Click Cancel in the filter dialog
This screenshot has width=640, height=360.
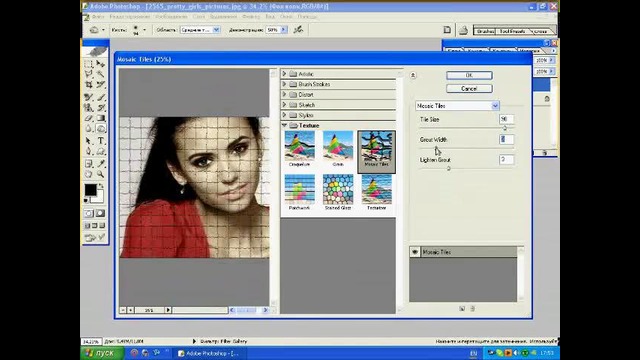[469, 89]
